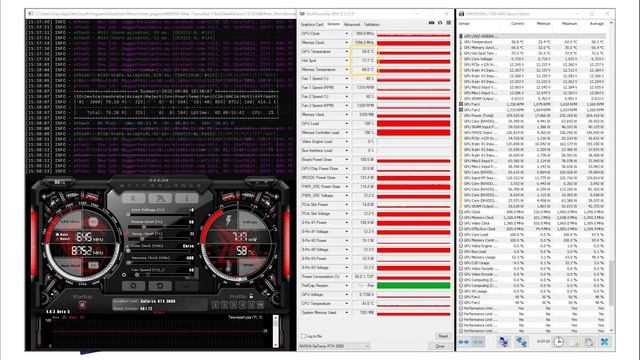The image size is (640, 360).
Task: Toggle Afterburner fan speed auto mode
Action: (x=124, y=275)
